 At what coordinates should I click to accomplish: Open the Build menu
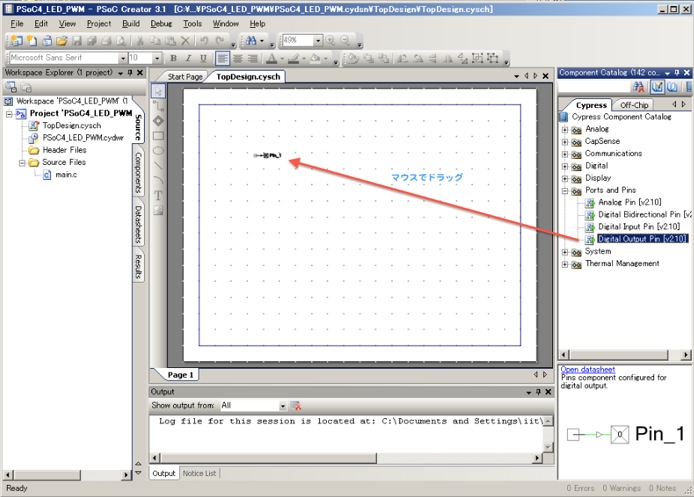[x=131, y=23]
